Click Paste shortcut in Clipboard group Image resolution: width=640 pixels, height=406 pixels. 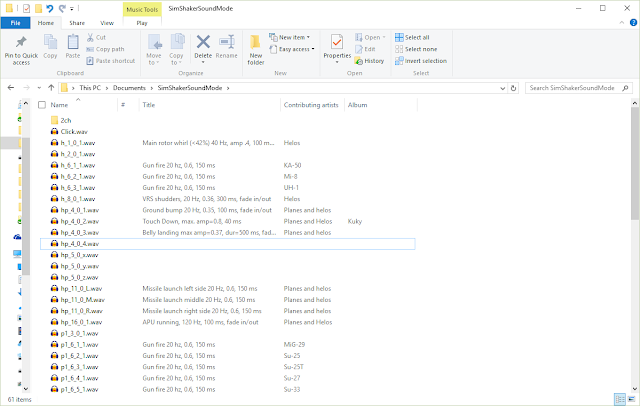pyautogui.click(x=111, y=61)
